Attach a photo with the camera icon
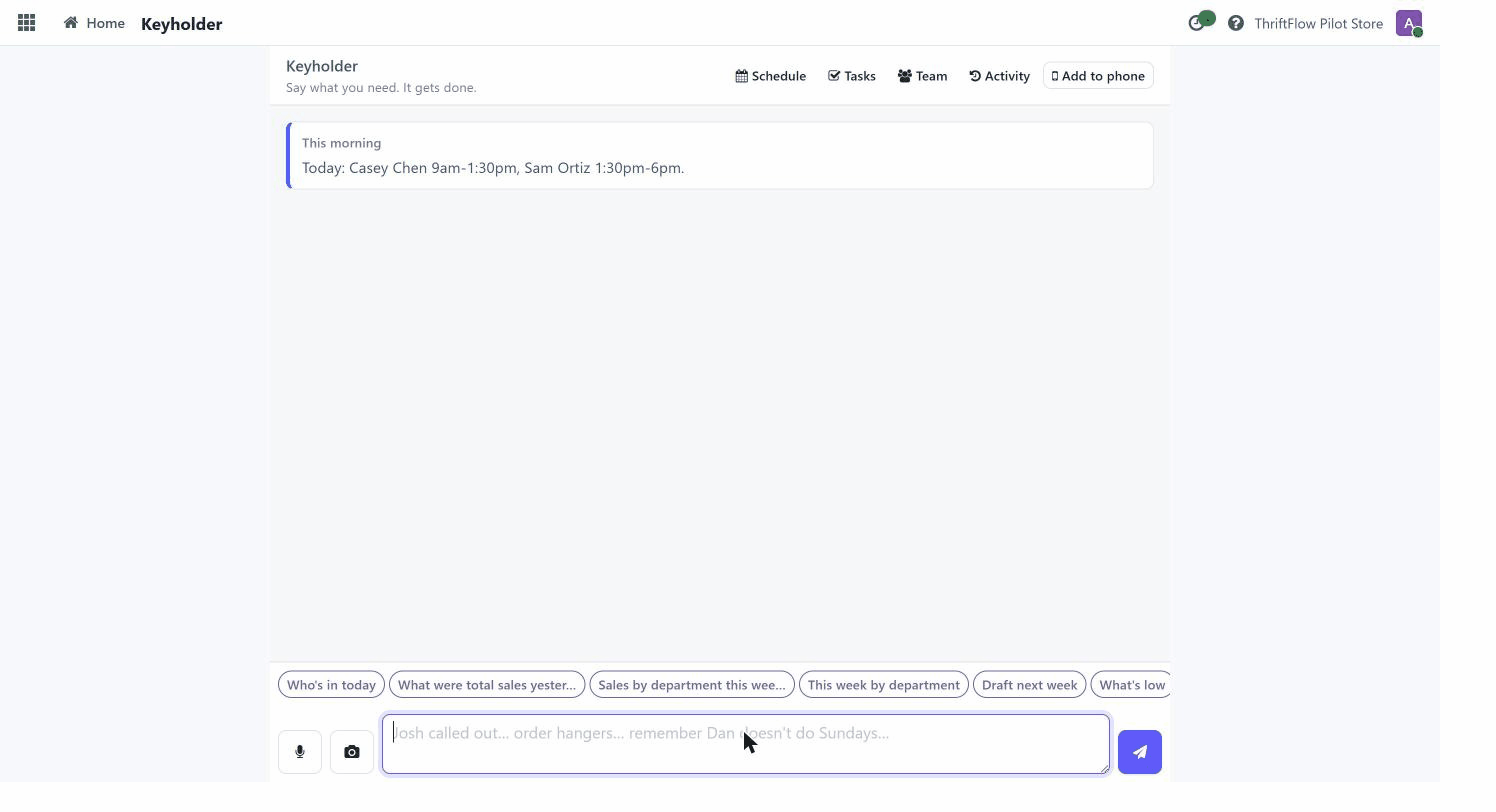Viewport: 1496px width, 812px height. click(352, 752)
